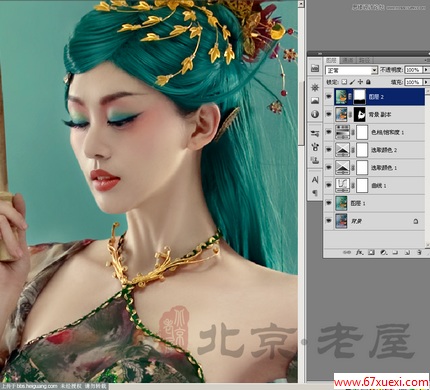Delete layer with the trash icon

coord(419,253)
